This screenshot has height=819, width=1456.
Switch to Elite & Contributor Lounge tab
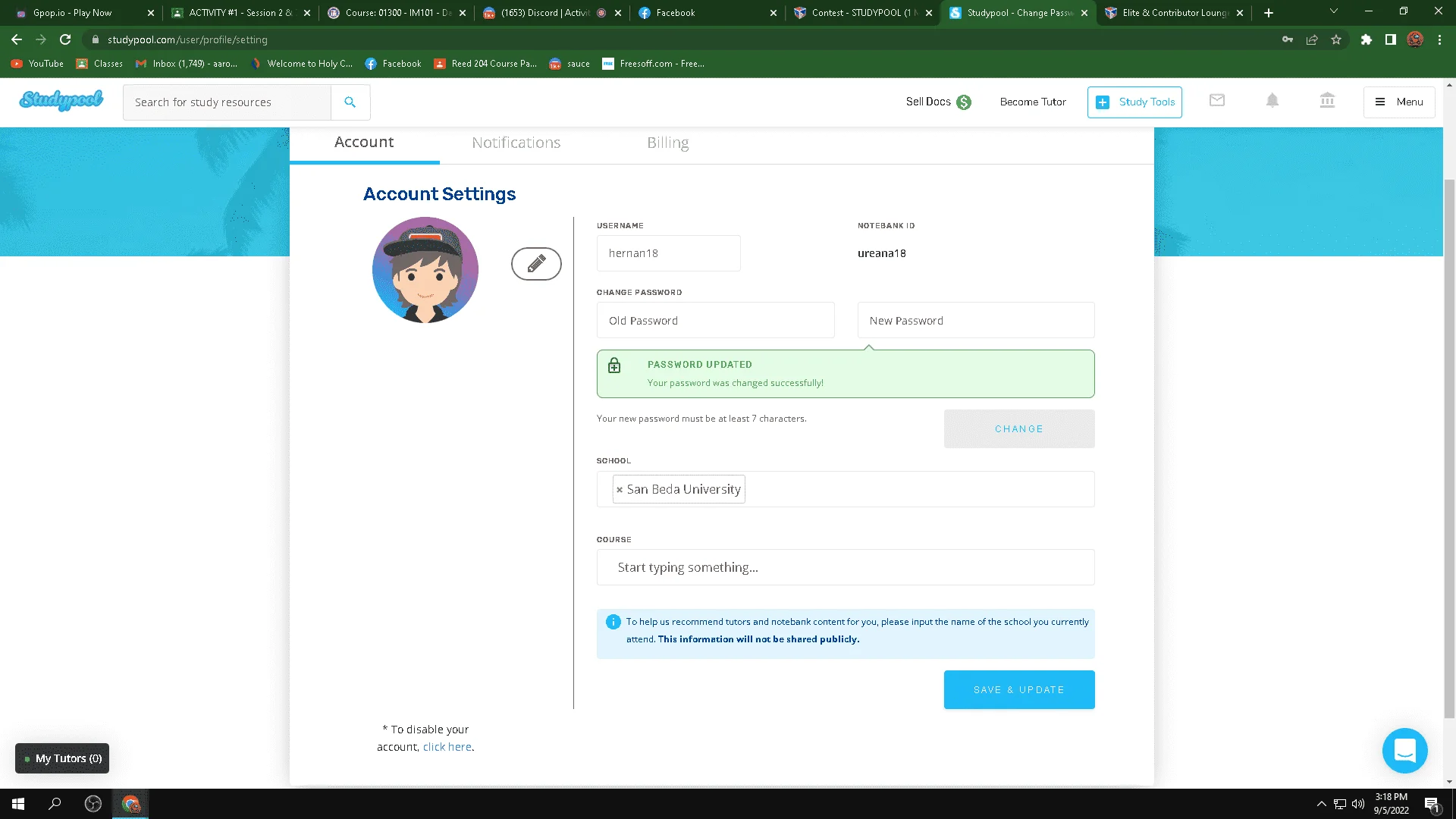tap(1173, 13)
